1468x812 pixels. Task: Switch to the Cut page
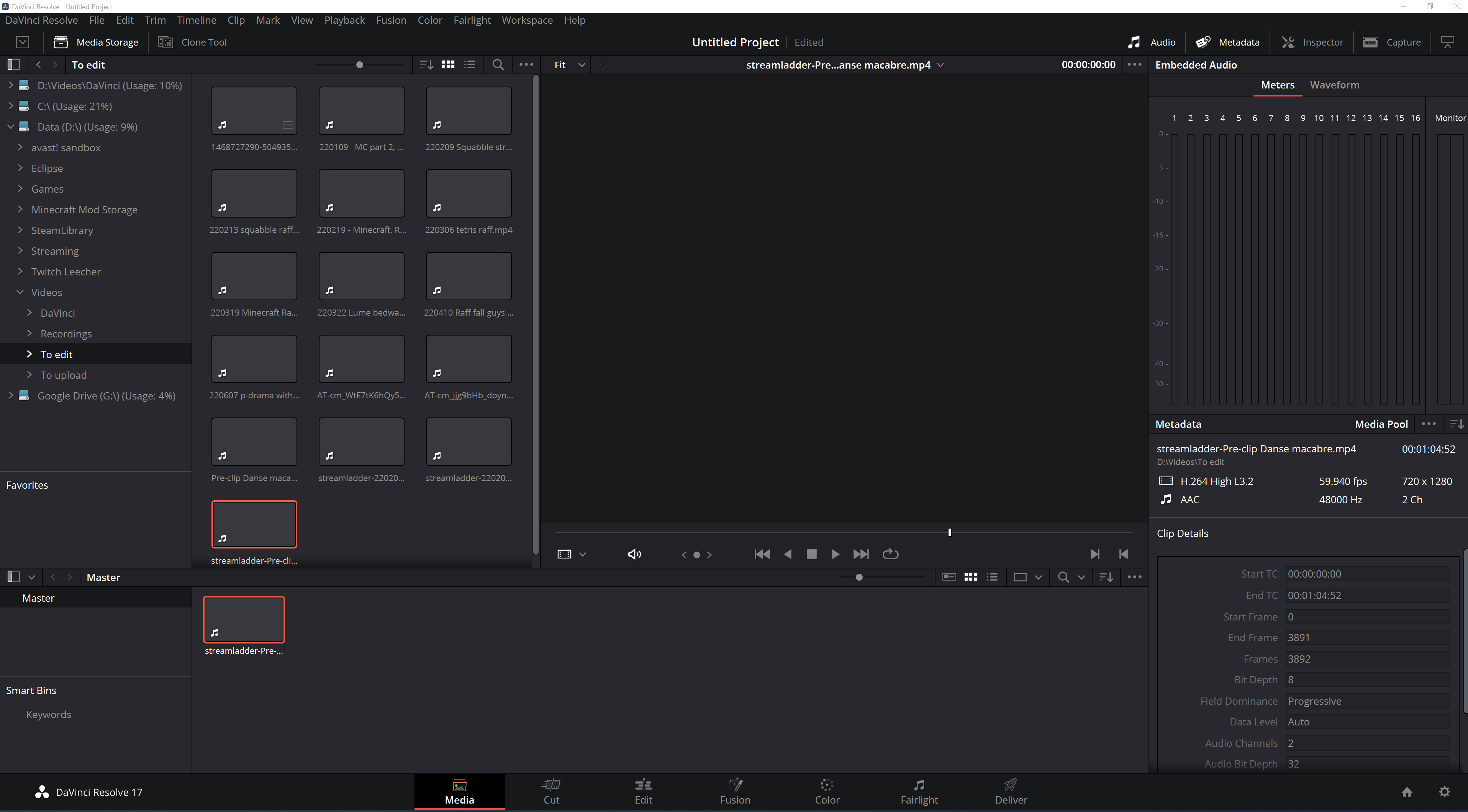tap(551, 792)
